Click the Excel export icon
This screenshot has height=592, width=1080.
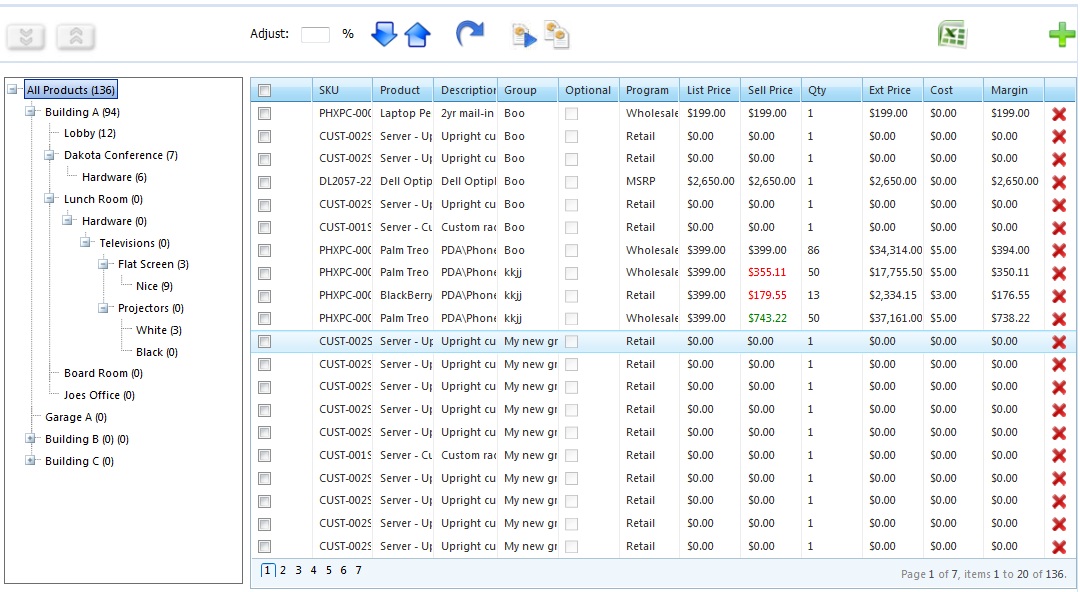coord(952,35)
